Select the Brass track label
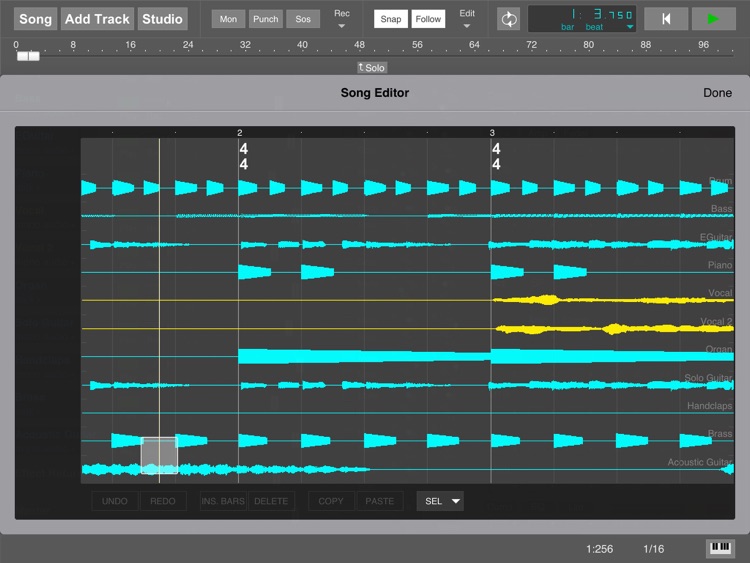The image size is (750, 563). 720,433
